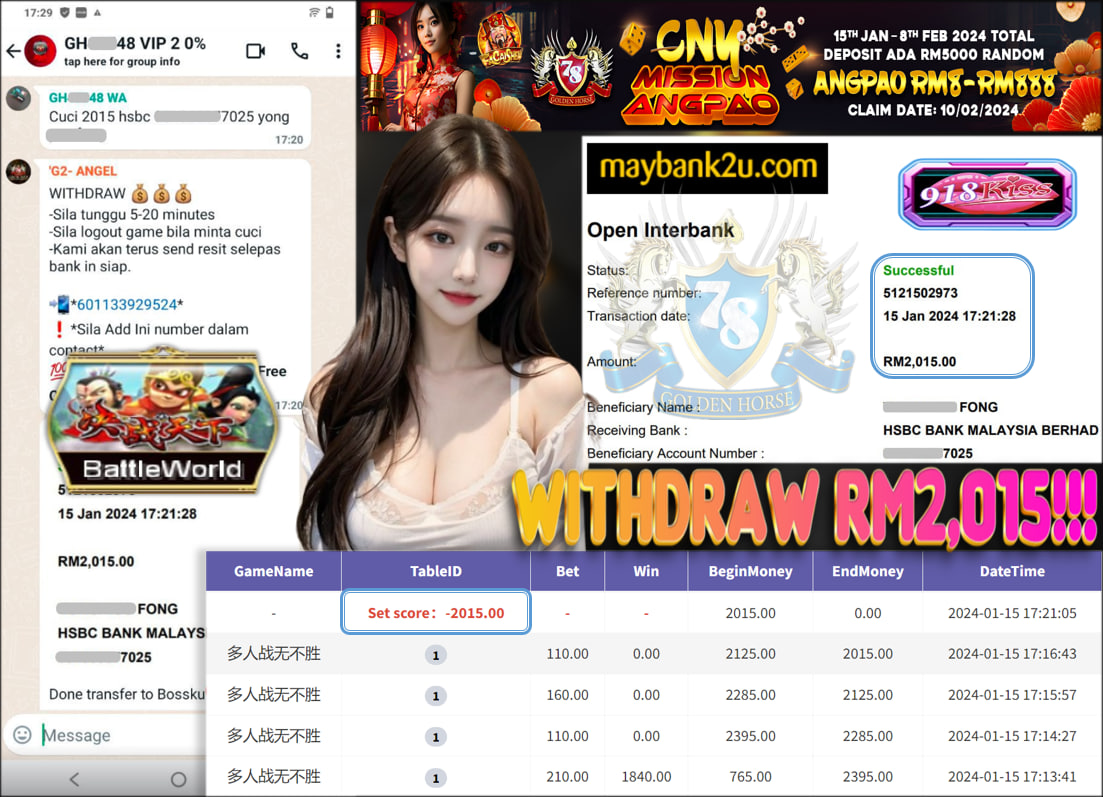Click the 78 Golden Horse crest in the banner
The width and height of the screenshot is (1103, 797).
(x=571, y=70)
